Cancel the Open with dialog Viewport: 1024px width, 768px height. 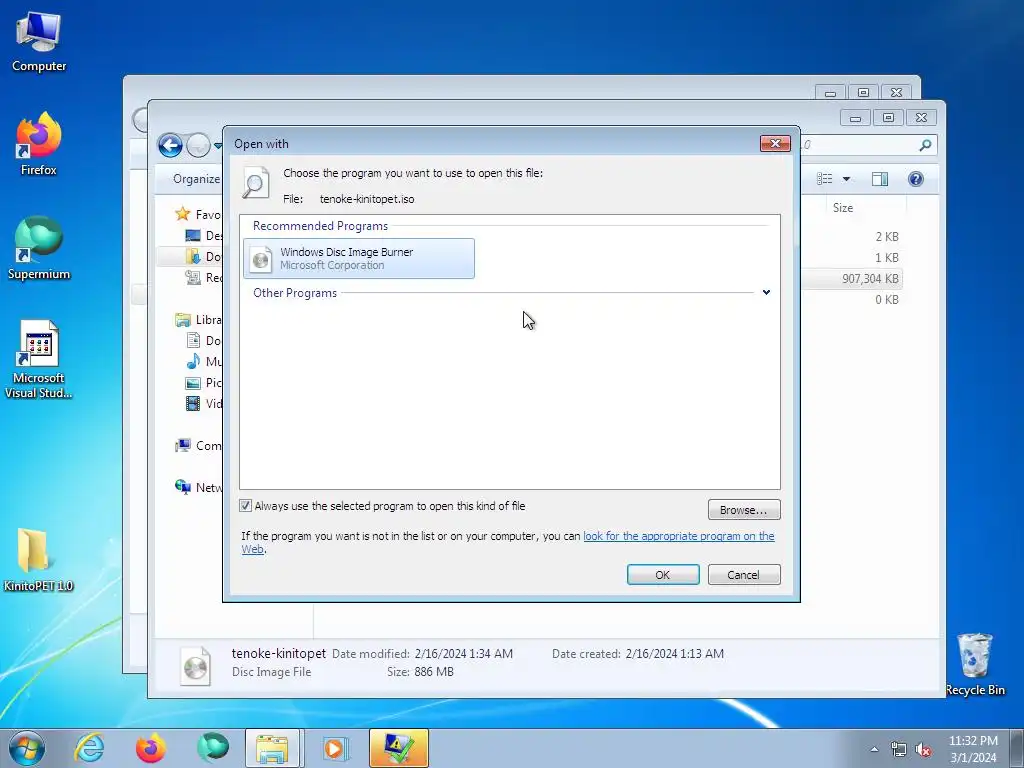pos(744,575)
